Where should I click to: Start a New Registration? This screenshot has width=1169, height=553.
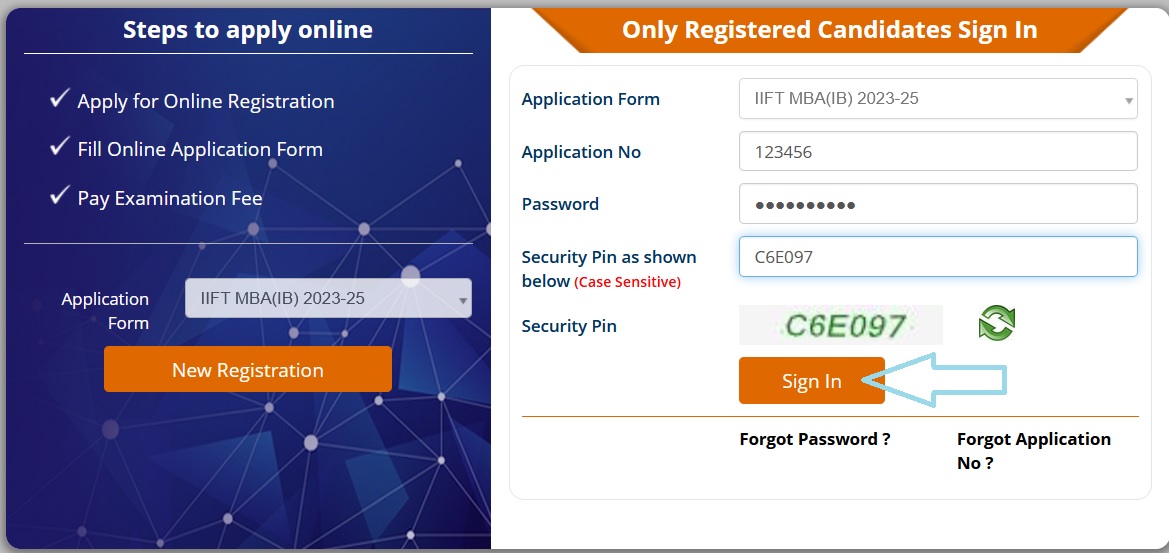[248, 370]
